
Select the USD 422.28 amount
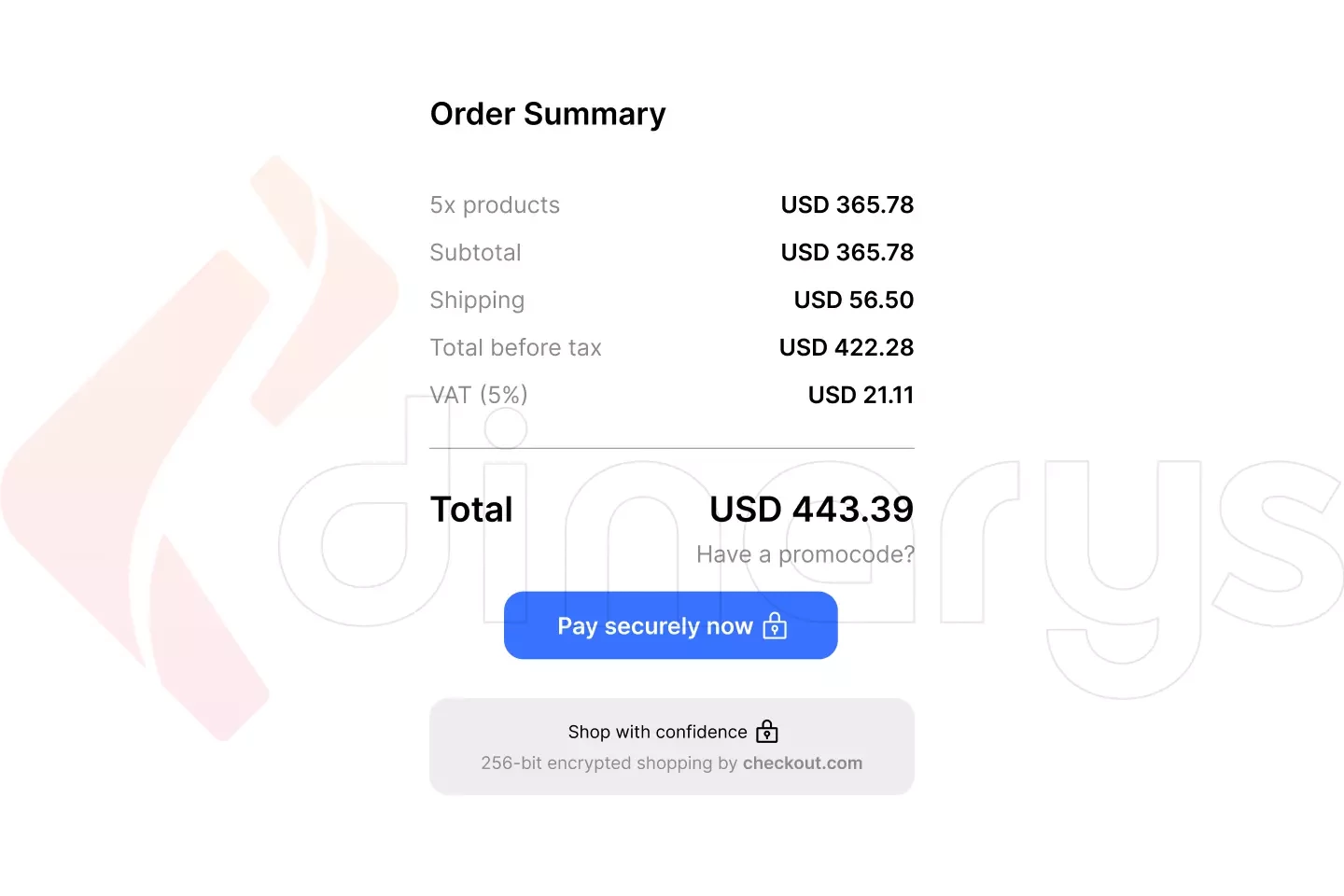[847, 347]
